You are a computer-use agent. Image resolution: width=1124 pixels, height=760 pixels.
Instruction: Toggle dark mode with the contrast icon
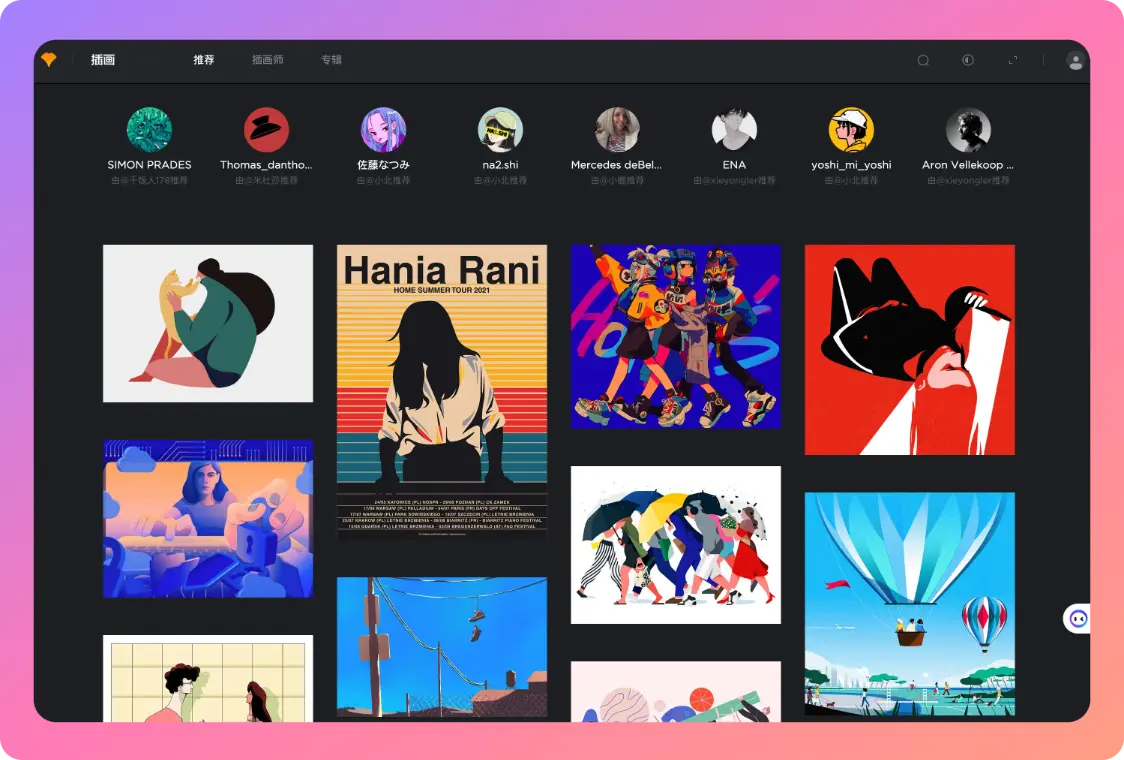[967, 60]
